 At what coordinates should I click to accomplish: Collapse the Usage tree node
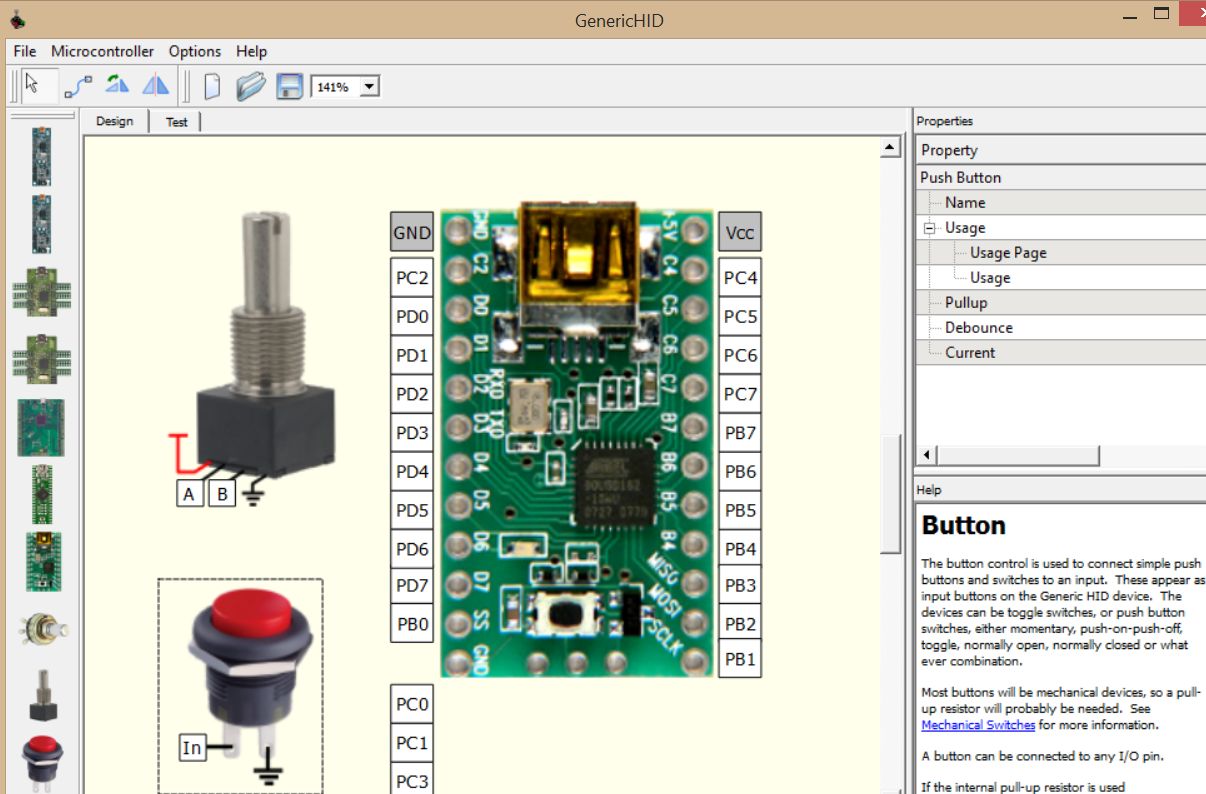[929, 228]
